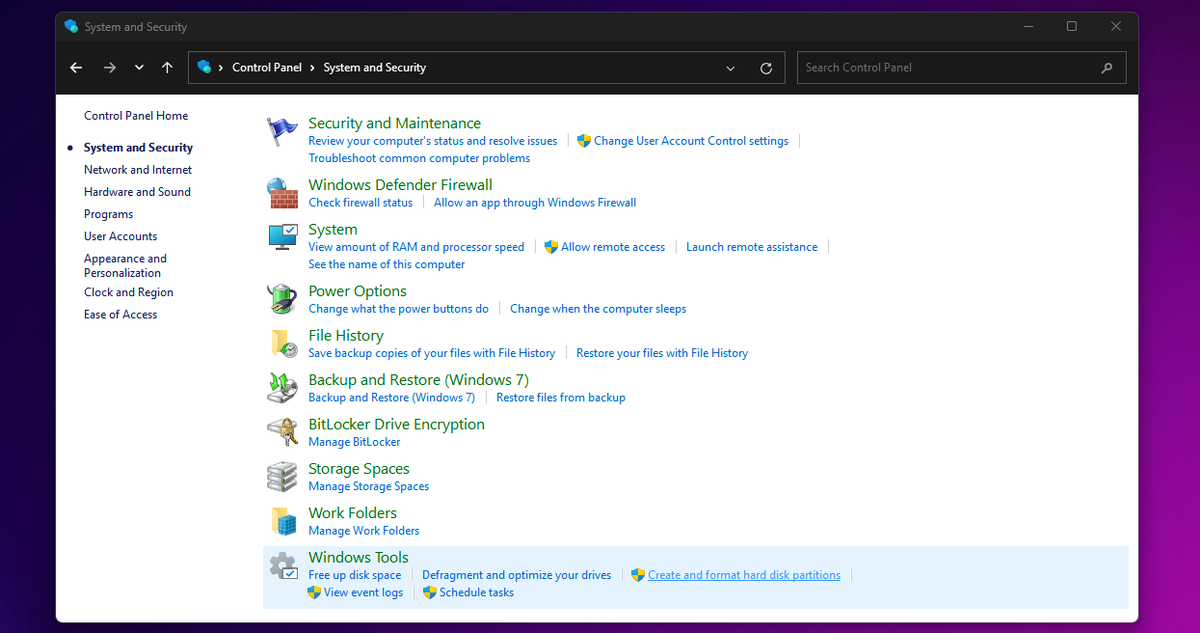Screen dimensions: 1200x633
Task: Go back with the back arrow
Action: pos(76,68)
